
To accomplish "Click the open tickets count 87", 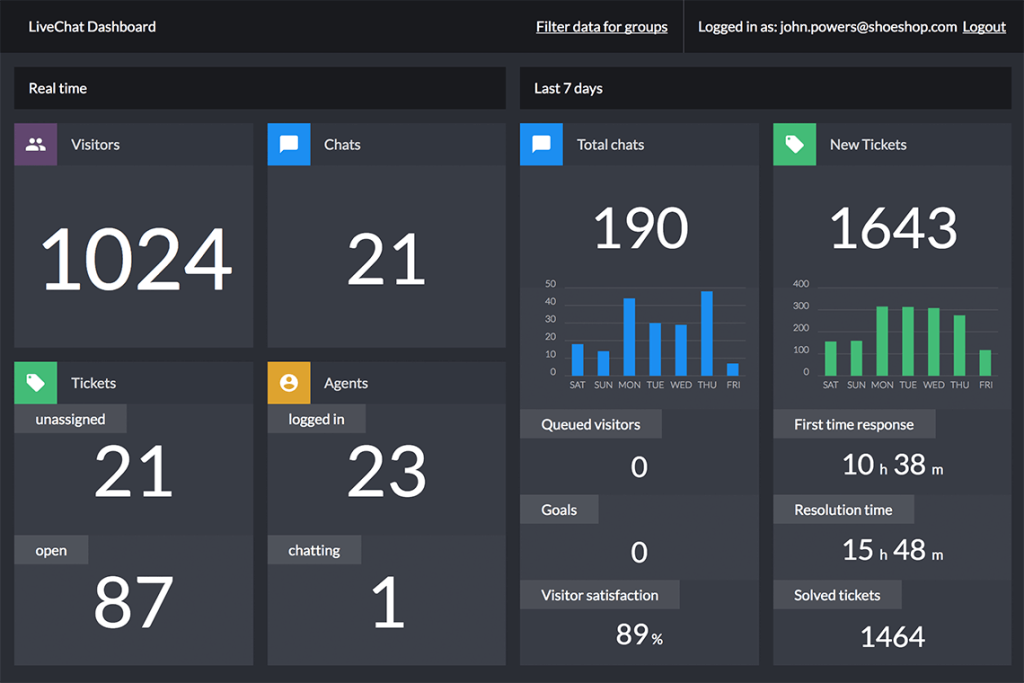I will tap(133, 602).
